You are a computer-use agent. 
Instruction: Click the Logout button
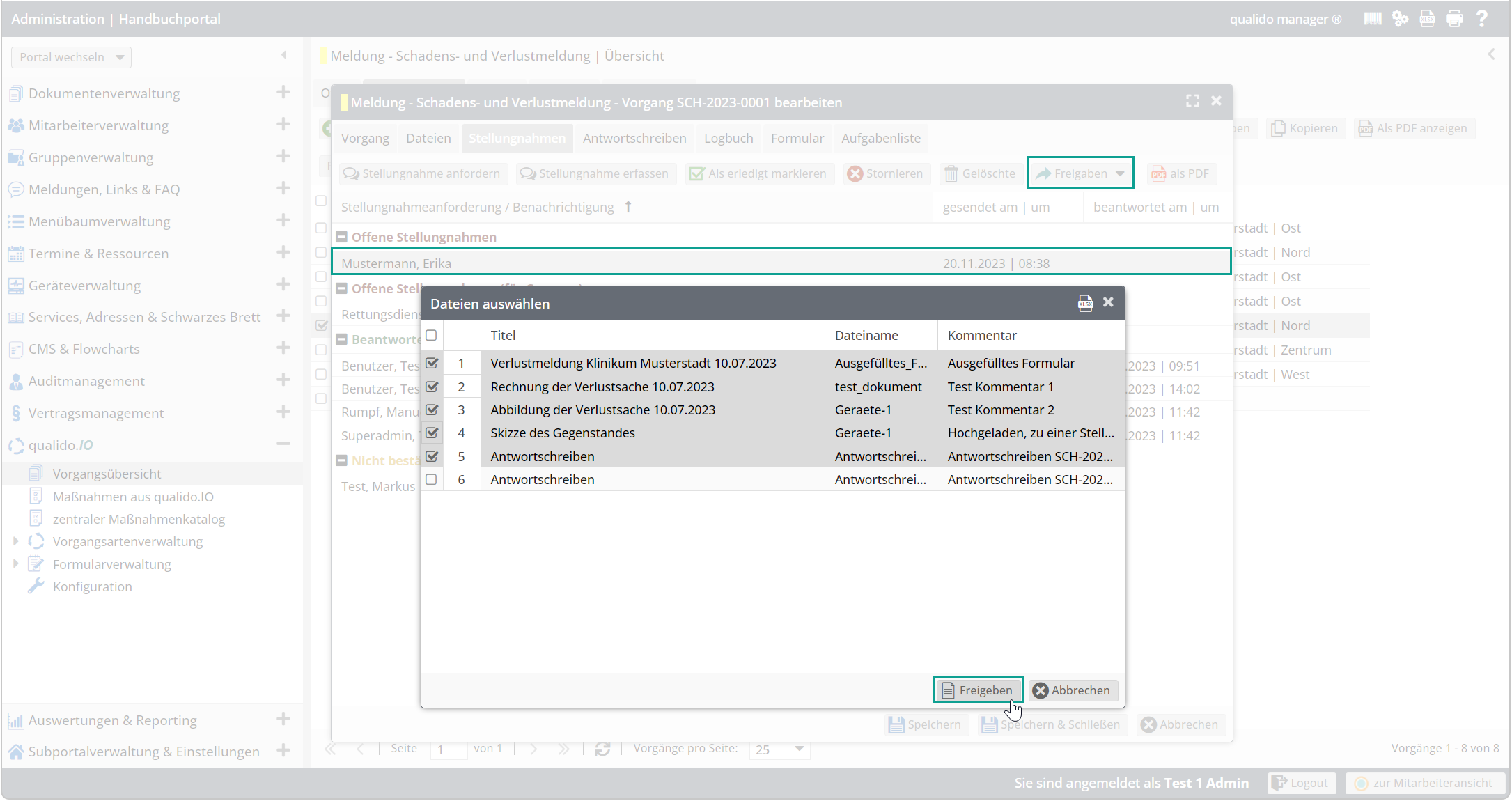[1301, 783]
